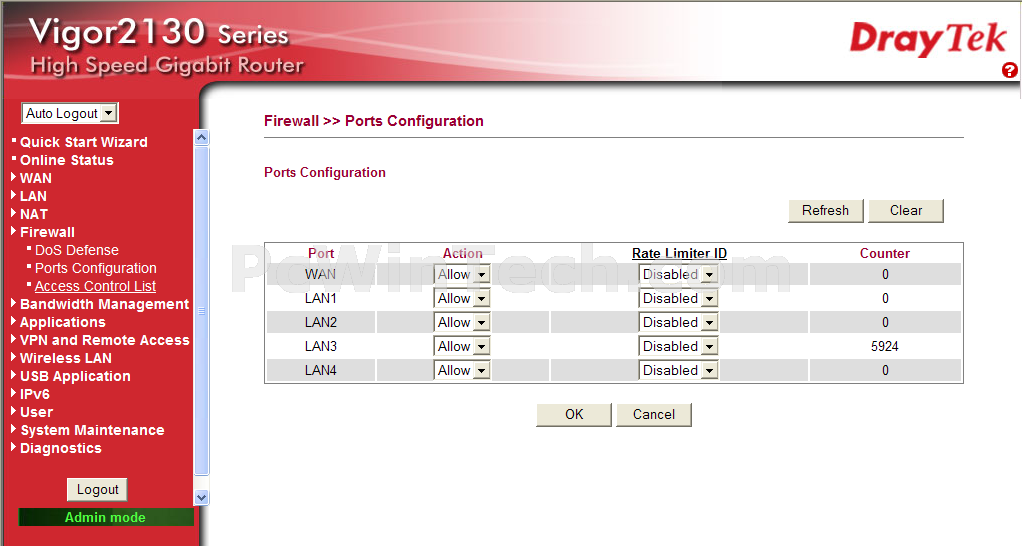
Task: Expand Bandwidth Management menu
Action: [104, 304]
